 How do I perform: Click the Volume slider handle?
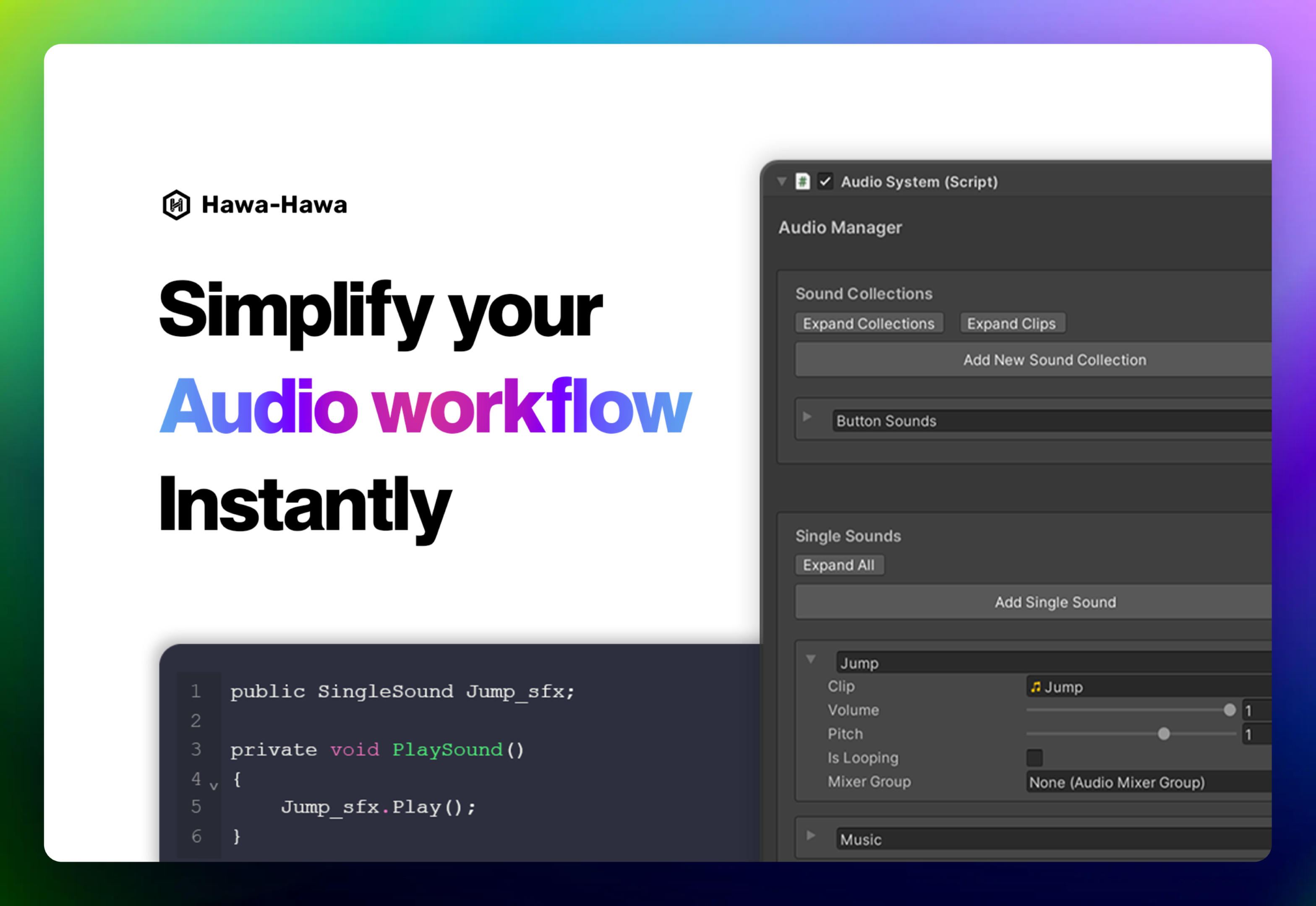point(1230,710)
